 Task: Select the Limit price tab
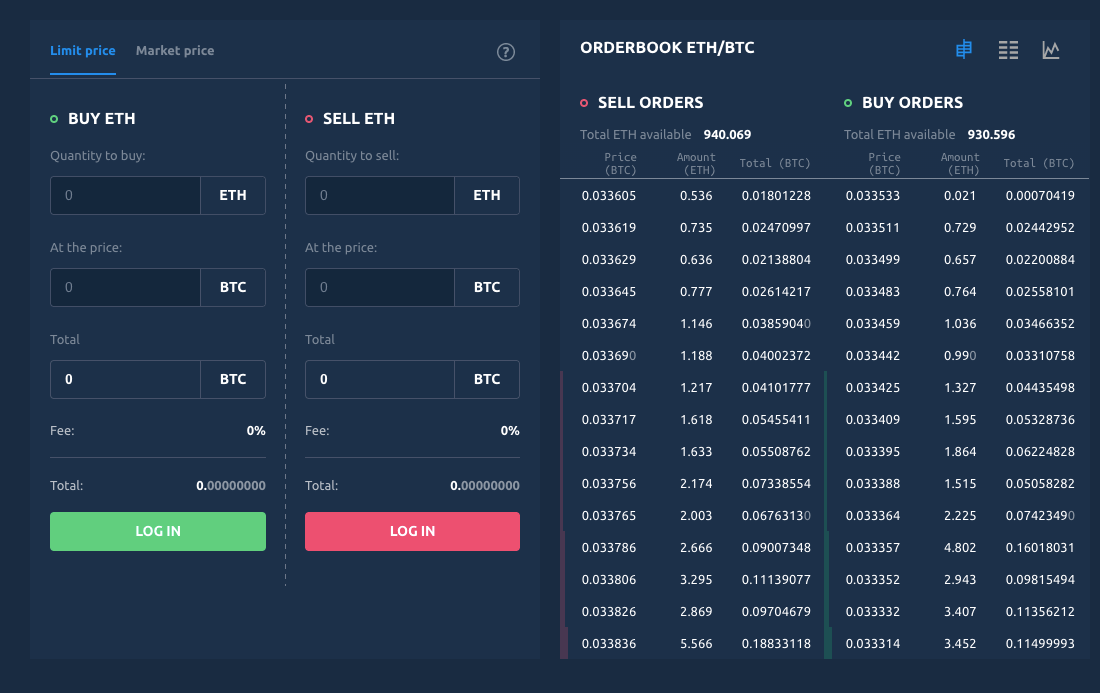click(x=83, y=51)
